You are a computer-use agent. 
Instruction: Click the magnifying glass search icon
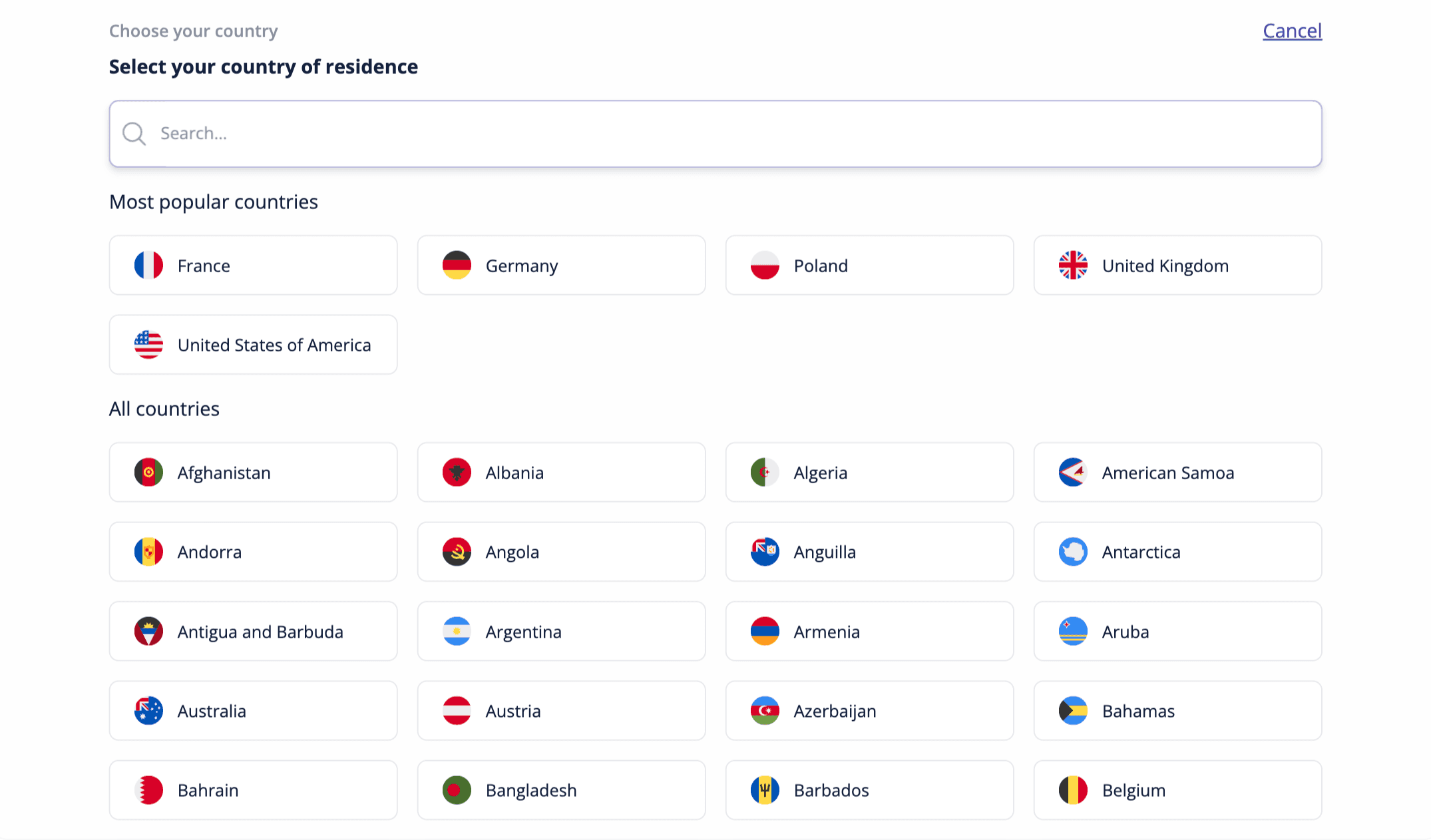point(134,134)
